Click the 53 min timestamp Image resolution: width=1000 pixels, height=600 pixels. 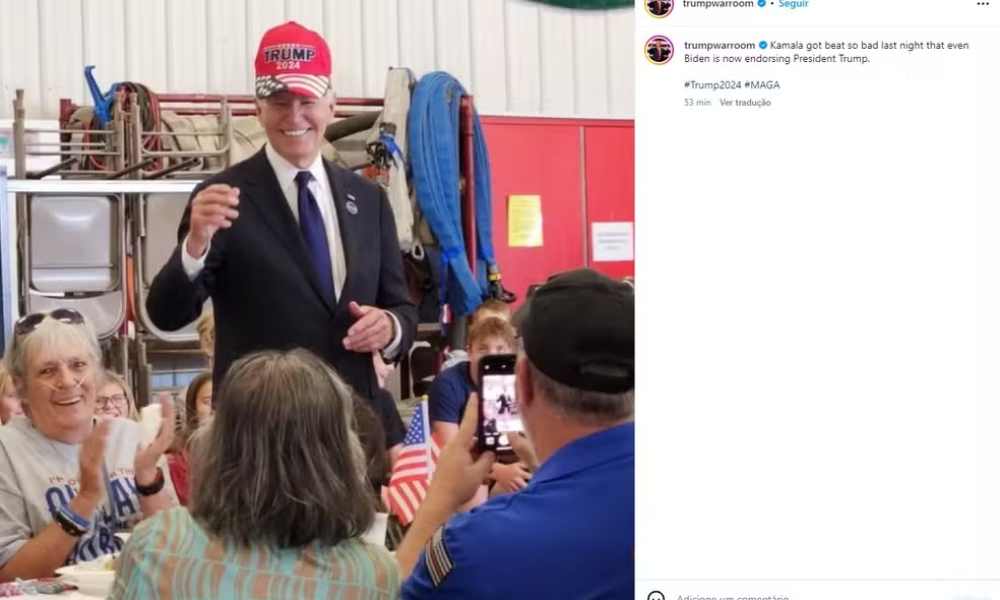click(697, 102)
